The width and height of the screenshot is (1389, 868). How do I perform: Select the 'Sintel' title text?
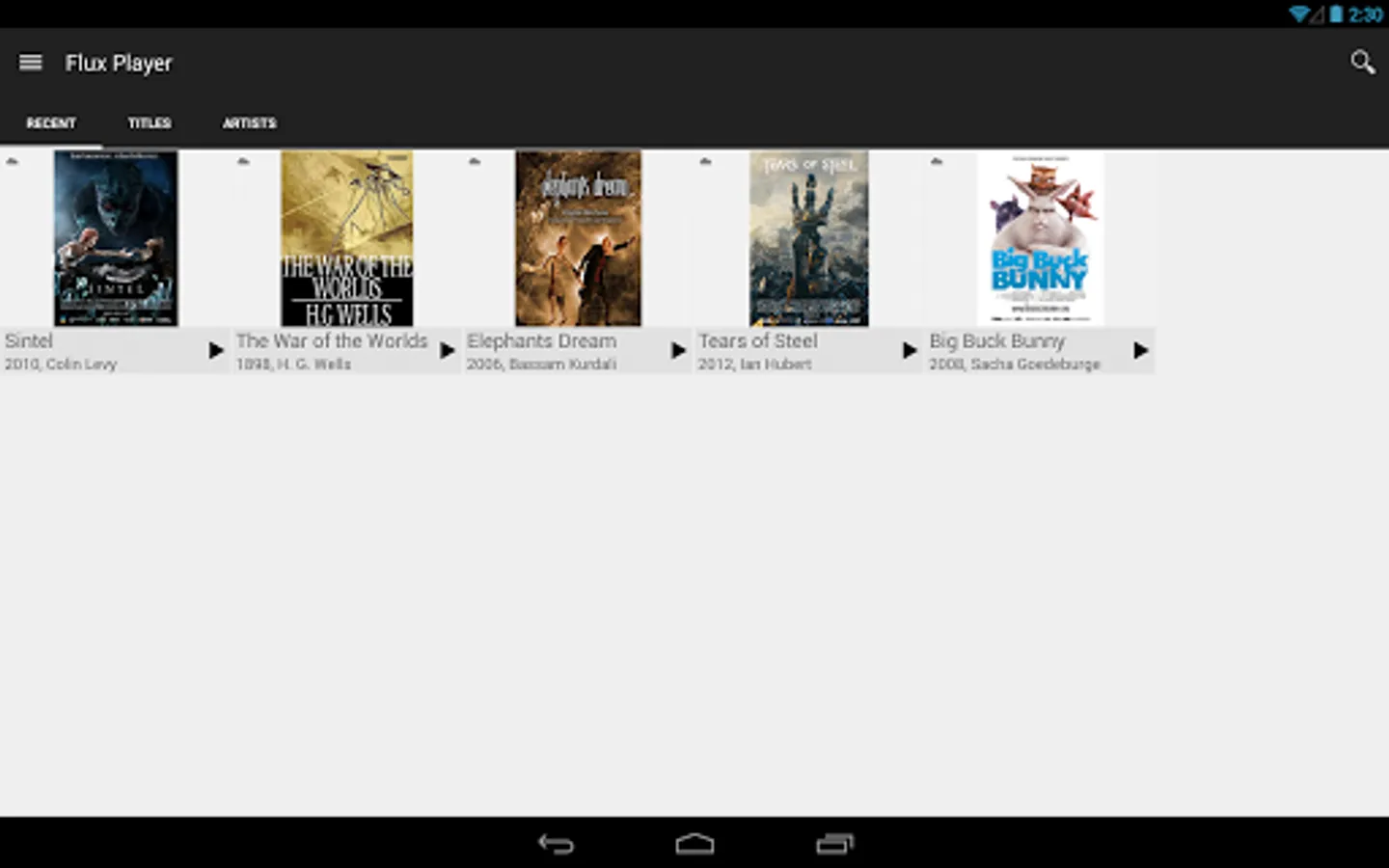[29, 340]
